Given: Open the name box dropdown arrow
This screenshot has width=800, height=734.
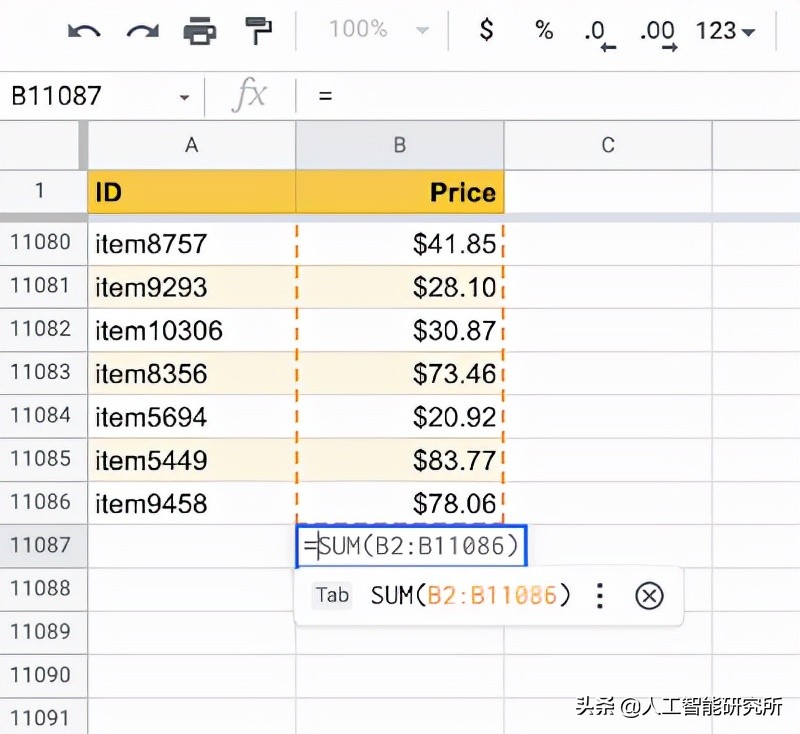Looking at the screenshot, I should (183, 95).
